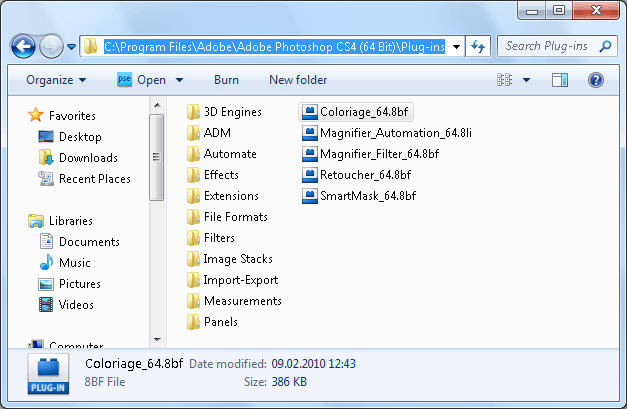Image resolution: width=627 pixels, height=409 pixels.
Task: Click the Open button with pse icon
Action: coord(142,80)
